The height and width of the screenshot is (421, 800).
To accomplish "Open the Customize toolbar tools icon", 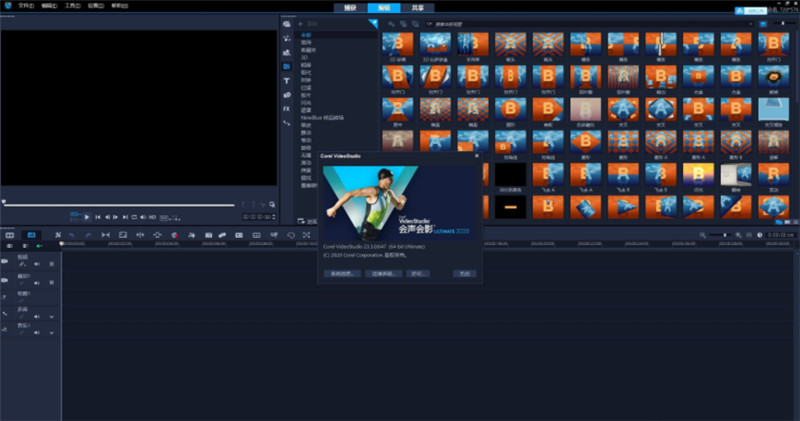I will coord(58,235).
